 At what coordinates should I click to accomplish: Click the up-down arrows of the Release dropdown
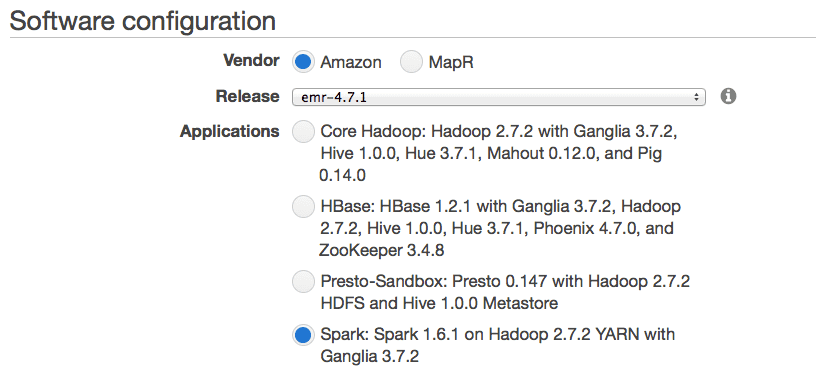696,97
